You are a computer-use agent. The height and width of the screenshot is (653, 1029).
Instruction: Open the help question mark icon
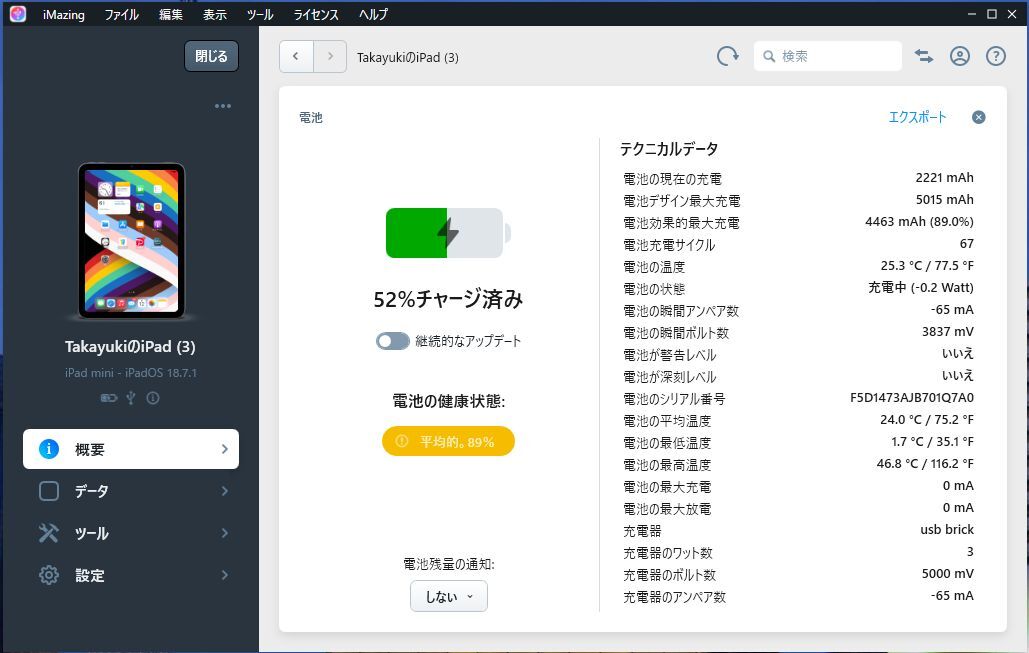996,56
